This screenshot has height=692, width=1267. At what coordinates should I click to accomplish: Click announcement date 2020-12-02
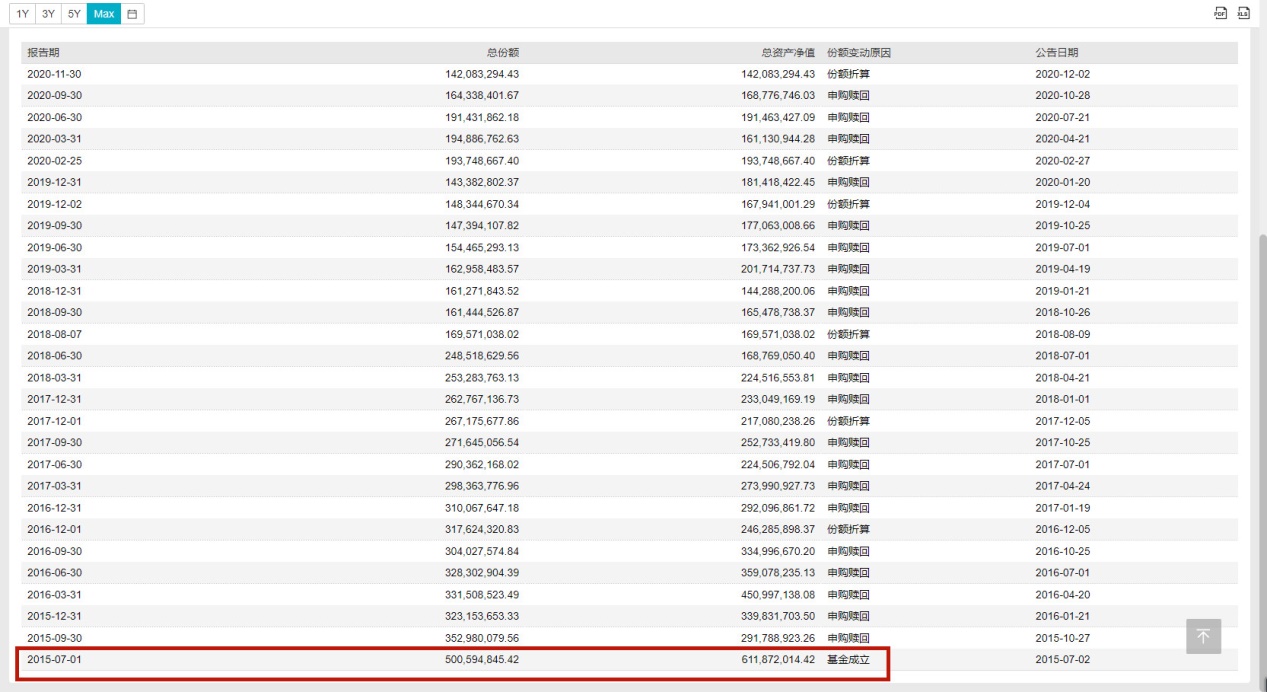point(1062,74)
